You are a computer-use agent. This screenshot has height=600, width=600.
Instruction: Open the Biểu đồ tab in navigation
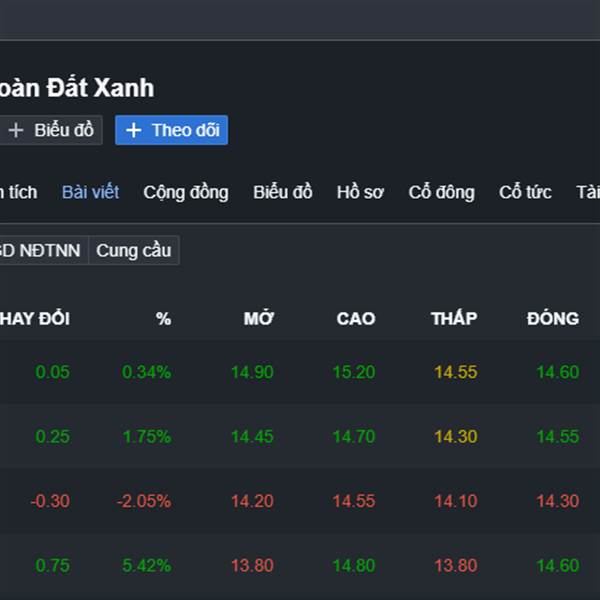(x=282, y=192)
